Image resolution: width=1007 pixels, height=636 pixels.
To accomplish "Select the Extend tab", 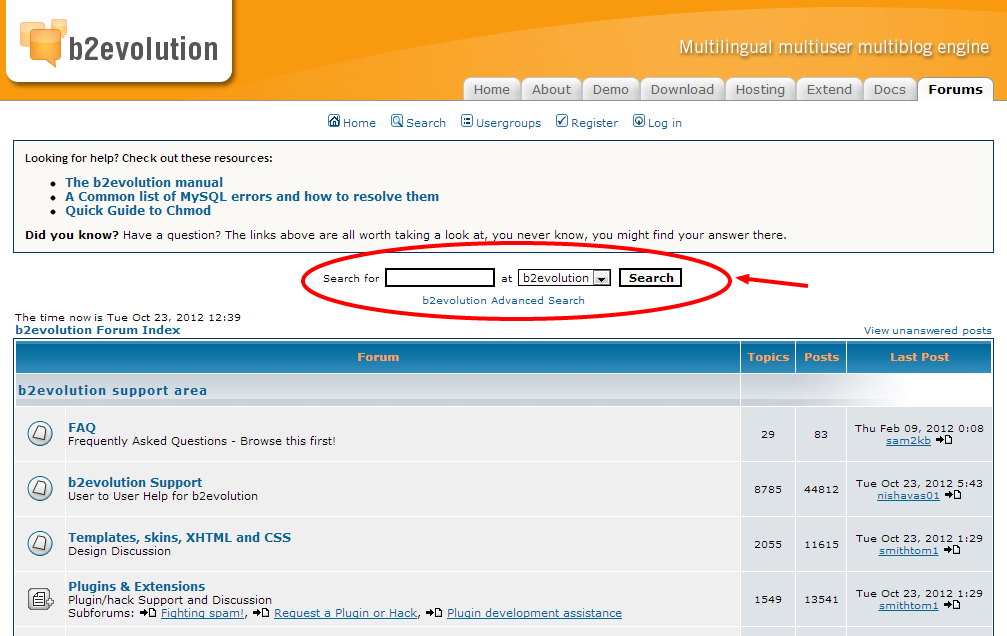I will (829, 89).
